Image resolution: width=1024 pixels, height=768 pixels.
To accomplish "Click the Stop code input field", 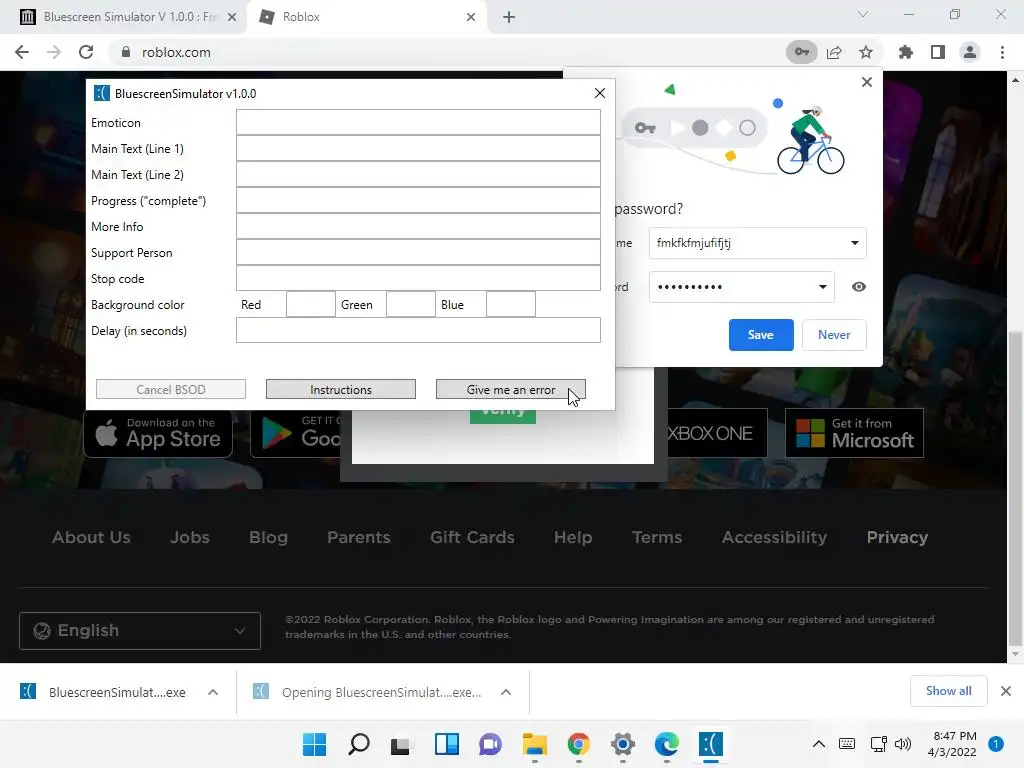I will (418, 278).
